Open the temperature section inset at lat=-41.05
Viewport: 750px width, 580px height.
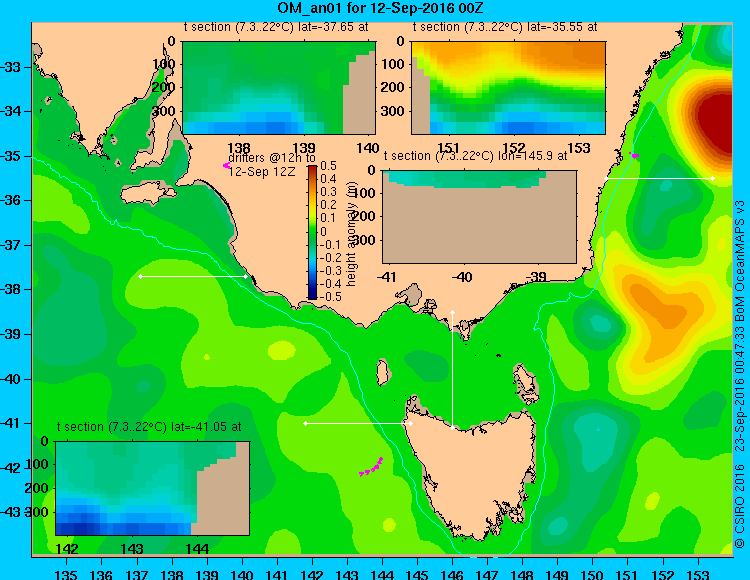(153, 488)
